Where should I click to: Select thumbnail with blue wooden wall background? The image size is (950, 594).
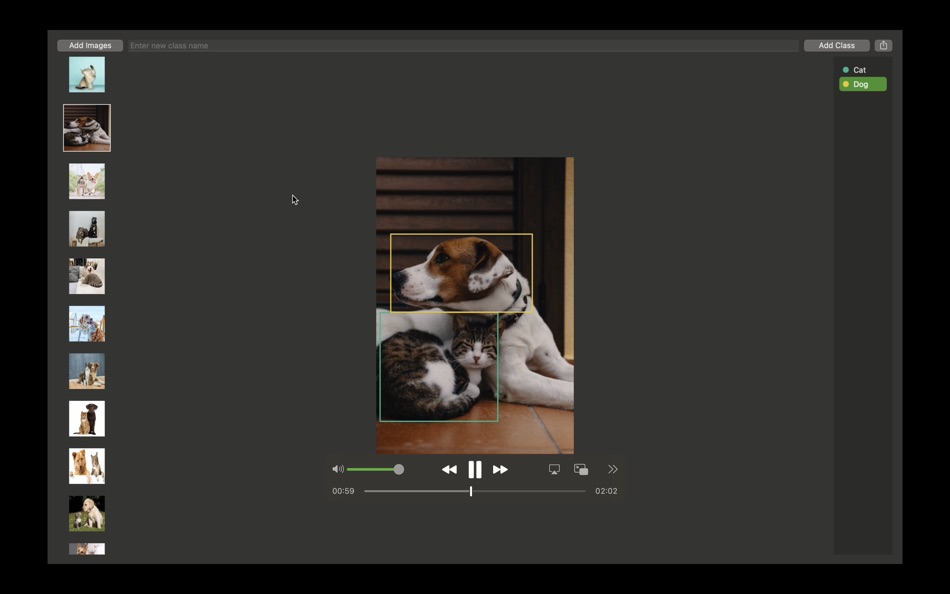(87, 371)
